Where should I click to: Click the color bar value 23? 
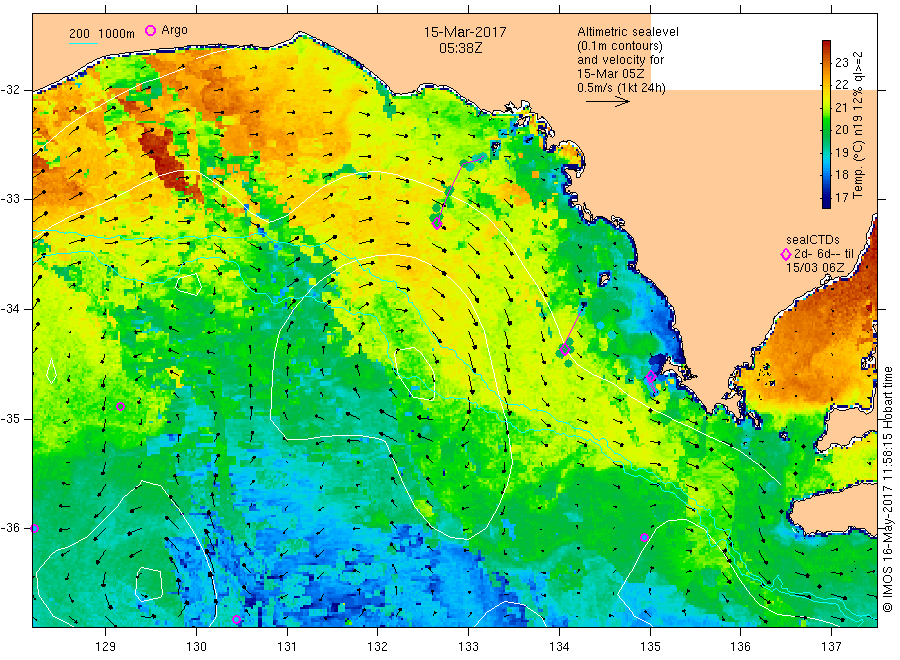tap(841, 63)
